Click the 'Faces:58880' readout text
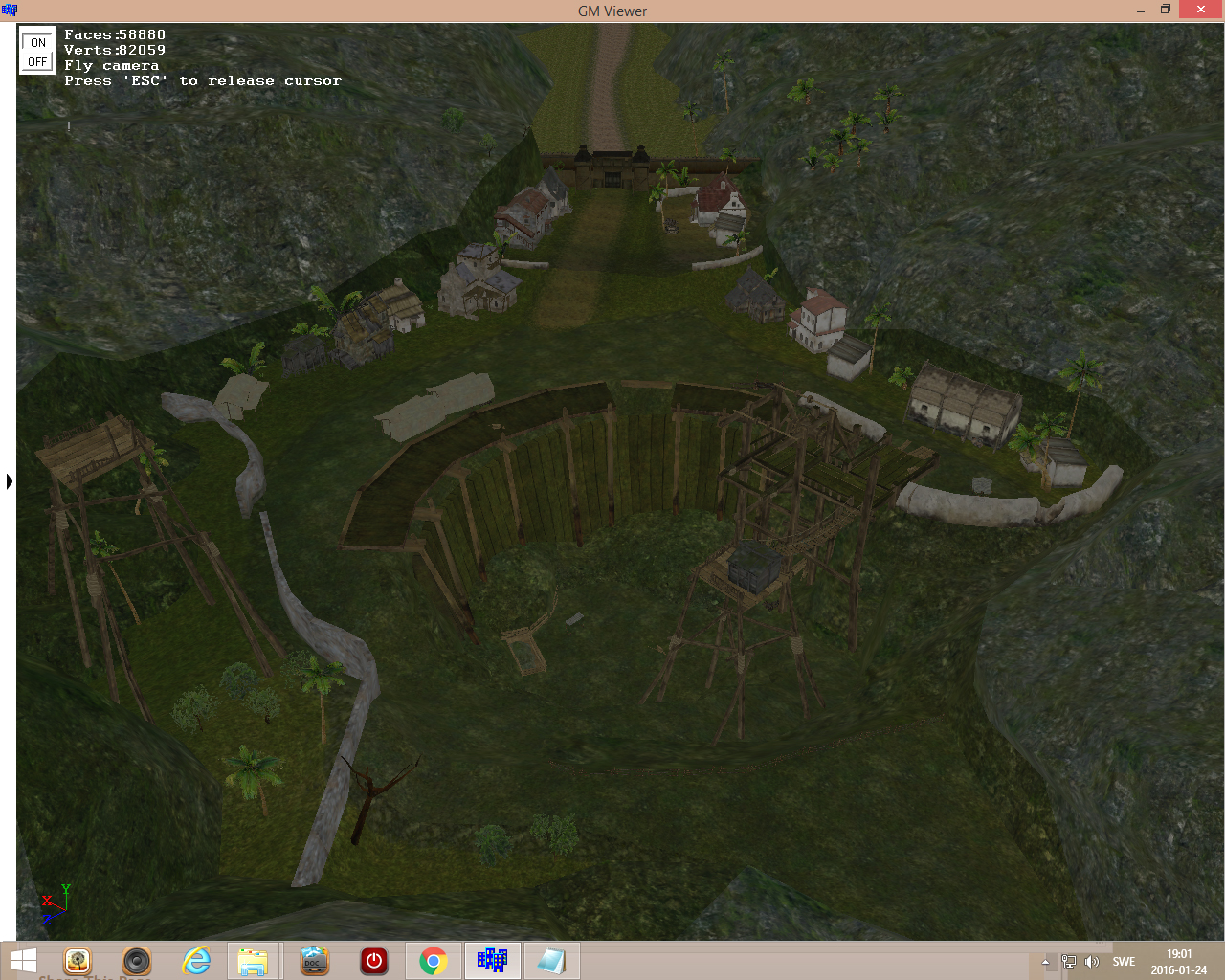This screenshot has height=980, width=1225. point(115,34)
